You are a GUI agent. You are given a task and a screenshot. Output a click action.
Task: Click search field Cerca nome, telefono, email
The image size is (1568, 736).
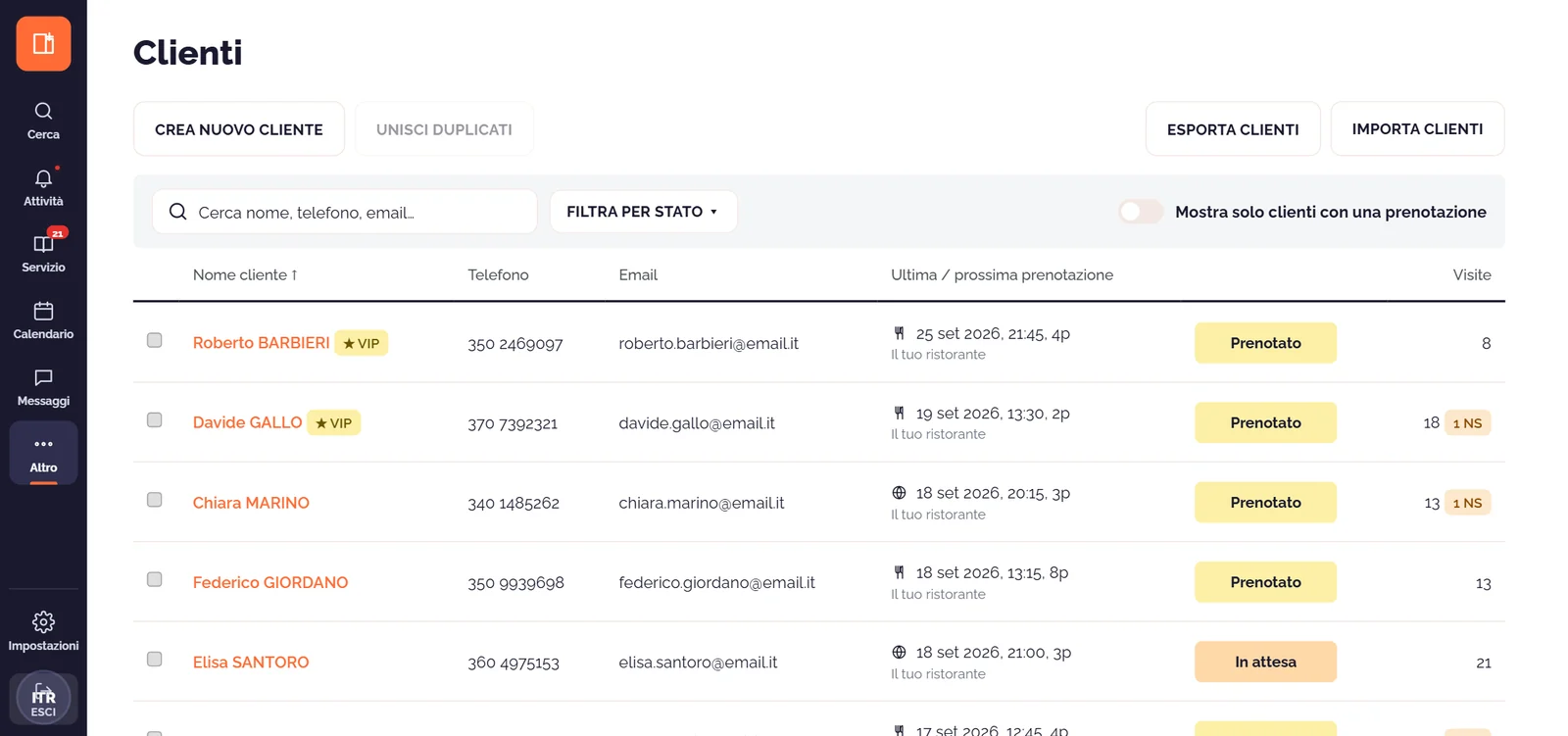345,212
